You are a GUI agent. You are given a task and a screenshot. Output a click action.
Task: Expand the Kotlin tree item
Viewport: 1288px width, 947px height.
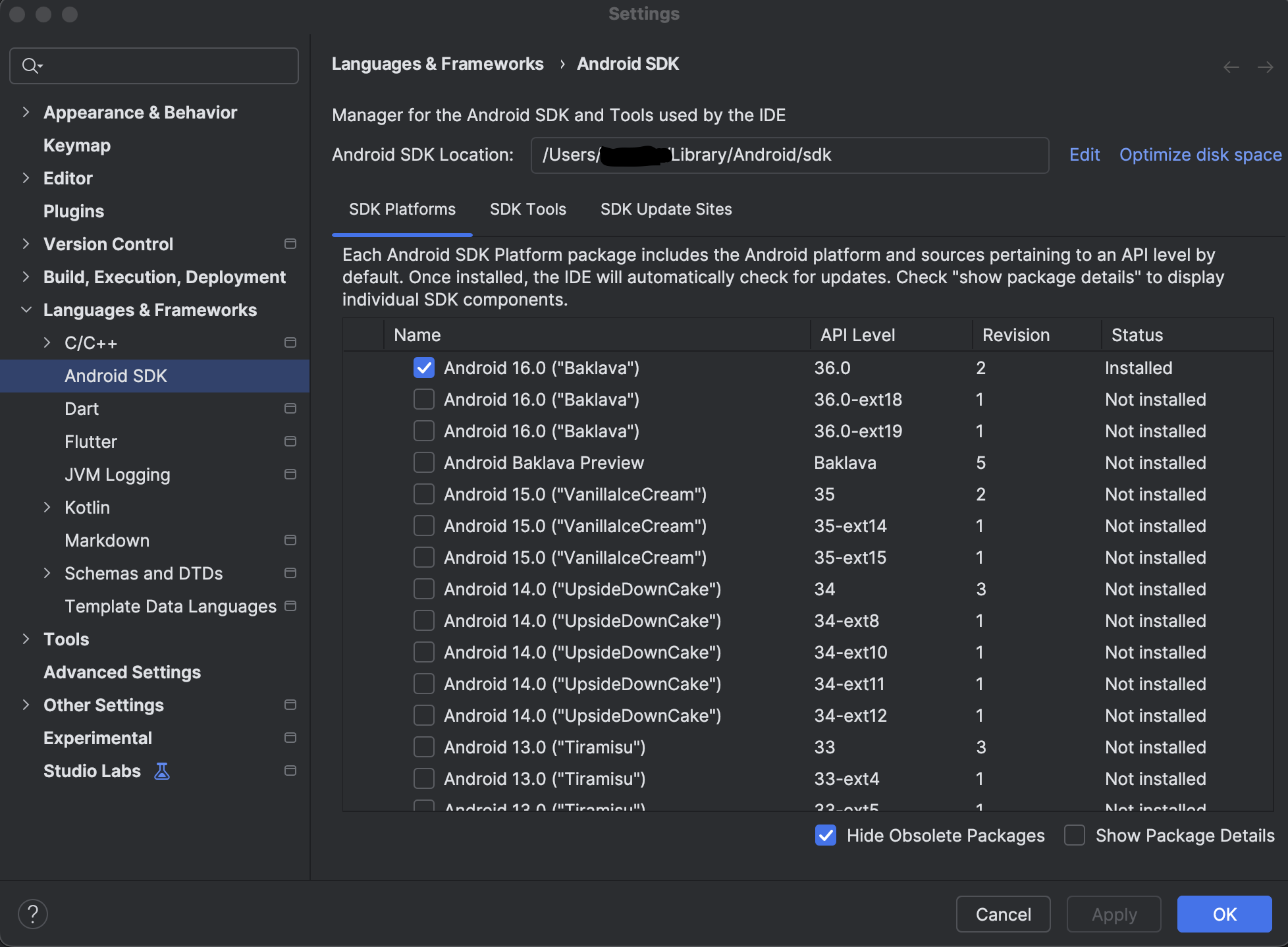(x=47, y=507)
